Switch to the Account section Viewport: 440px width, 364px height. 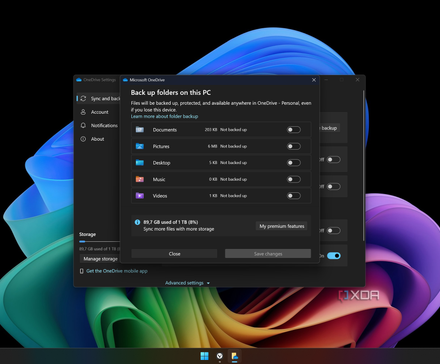click(x=100, y=112)
